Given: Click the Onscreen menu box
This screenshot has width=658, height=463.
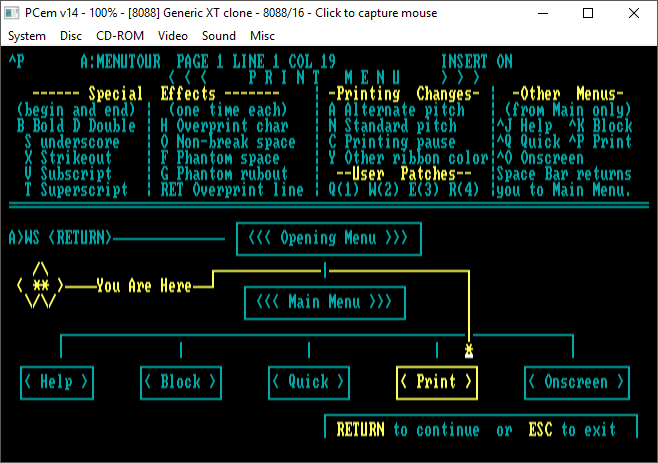Looking at the screenshot, I should click(577, 382).
